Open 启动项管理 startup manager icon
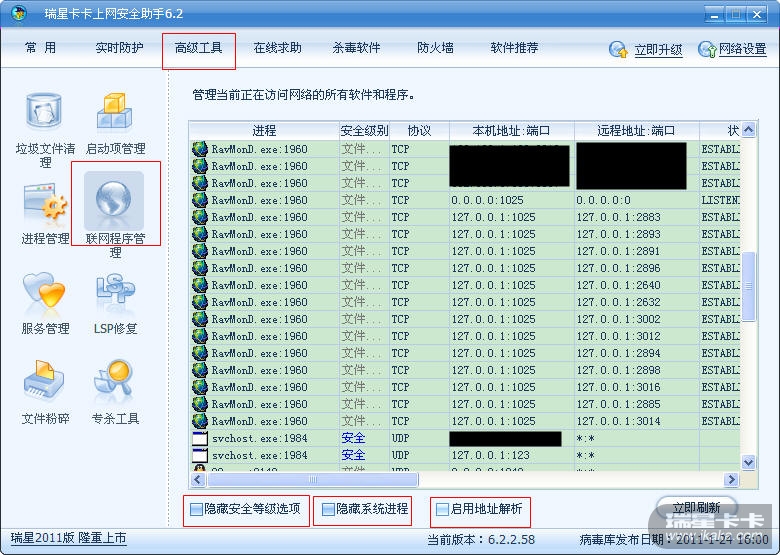Image resolution: width=780 pixels, height=555 pixels. [114, 110]
